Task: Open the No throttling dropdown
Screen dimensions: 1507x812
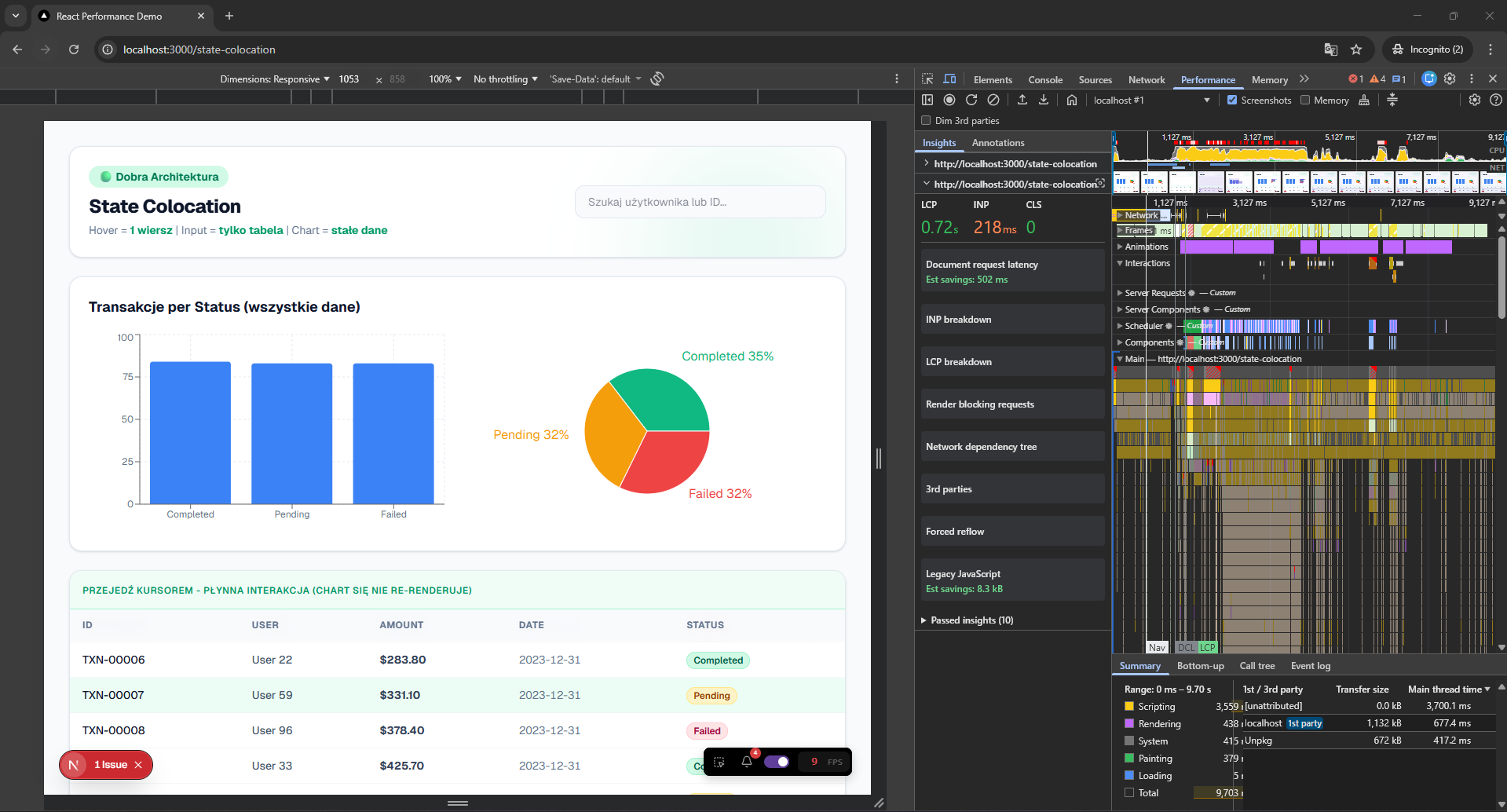Action: point(505,79)
